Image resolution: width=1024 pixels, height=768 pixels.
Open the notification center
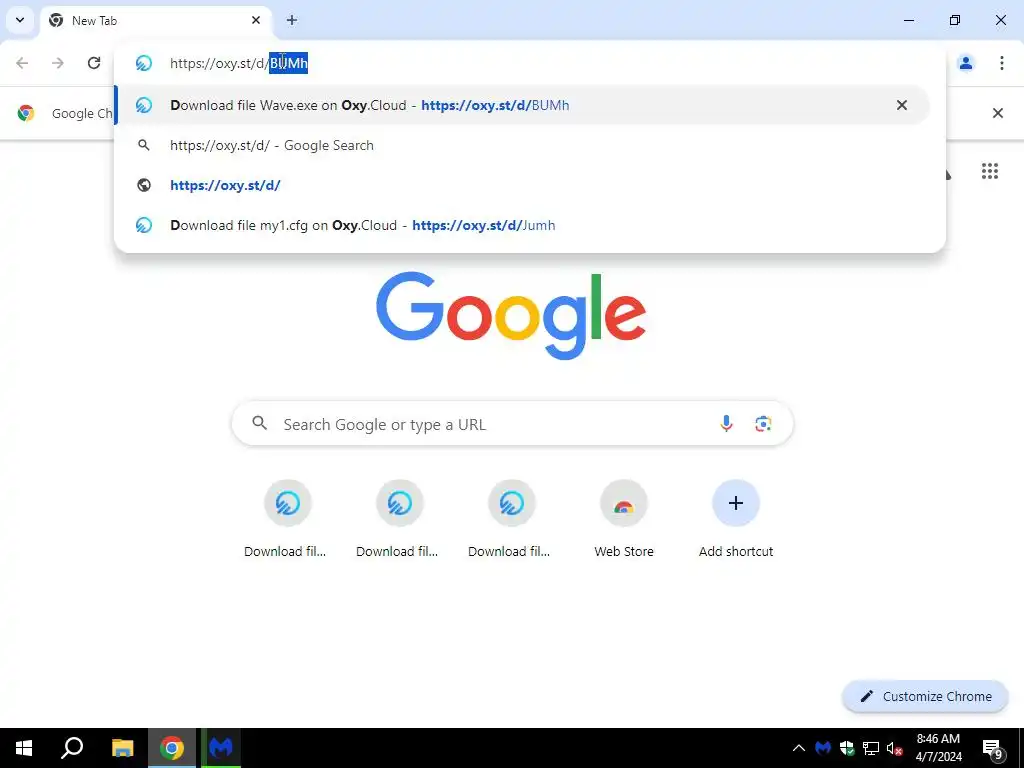993,748
